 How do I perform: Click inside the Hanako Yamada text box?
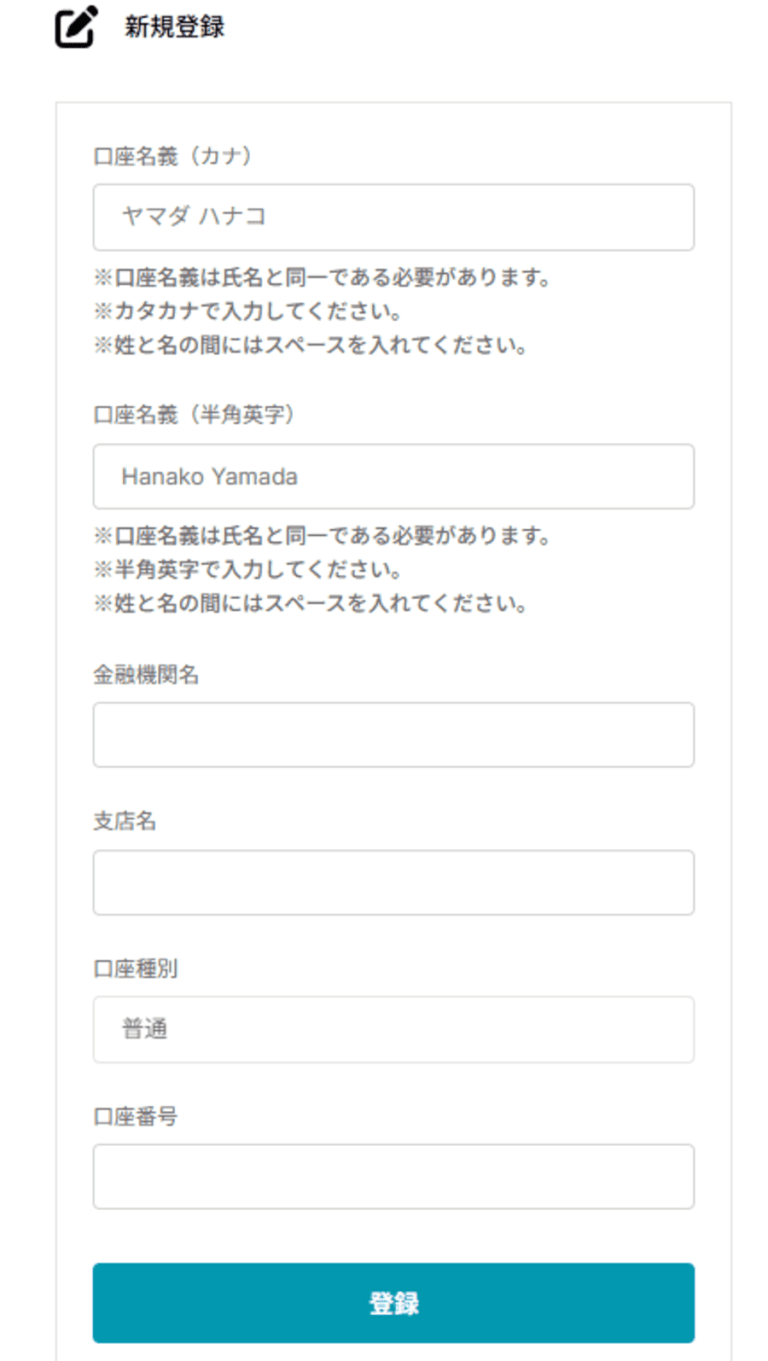(393, 476)
